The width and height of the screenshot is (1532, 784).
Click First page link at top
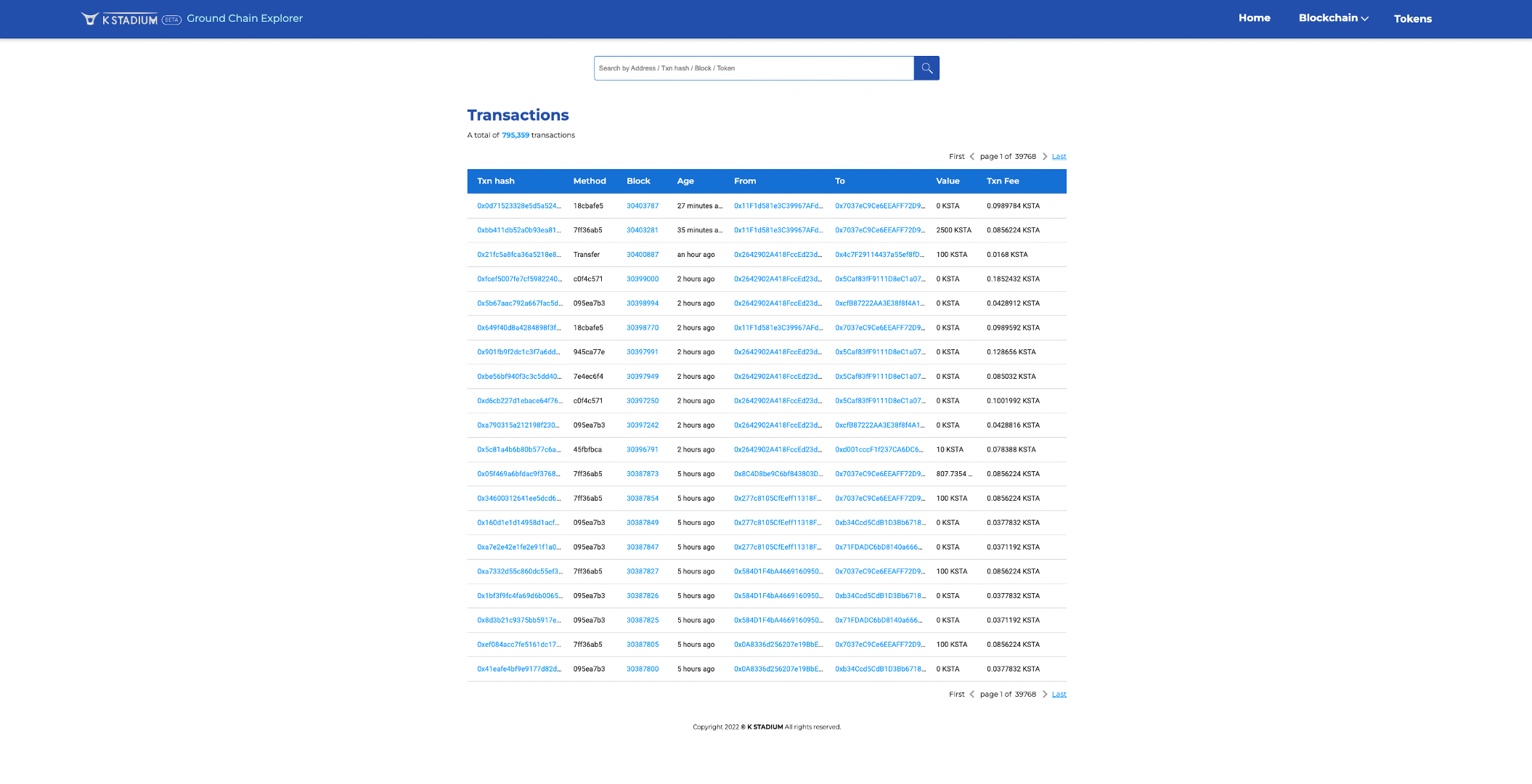pyautogui.click(x=956, y=157)
